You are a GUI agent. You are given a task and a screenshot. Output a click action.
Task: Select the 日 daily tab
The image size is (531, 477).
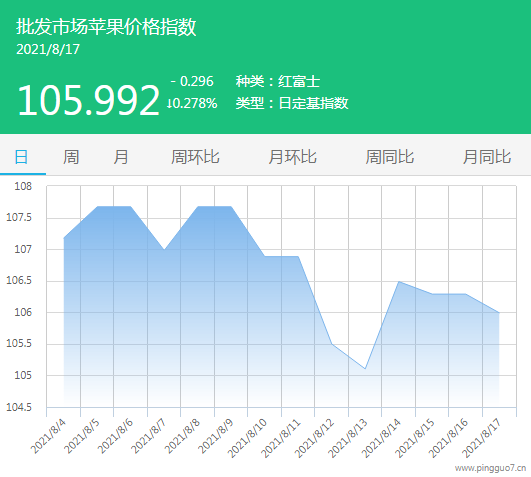click(x=21, y=157)
